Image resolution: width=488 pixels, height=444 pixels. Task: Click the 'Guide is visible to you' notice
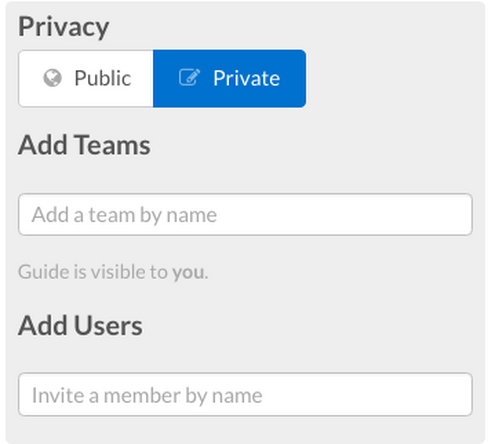click(113, 272)
